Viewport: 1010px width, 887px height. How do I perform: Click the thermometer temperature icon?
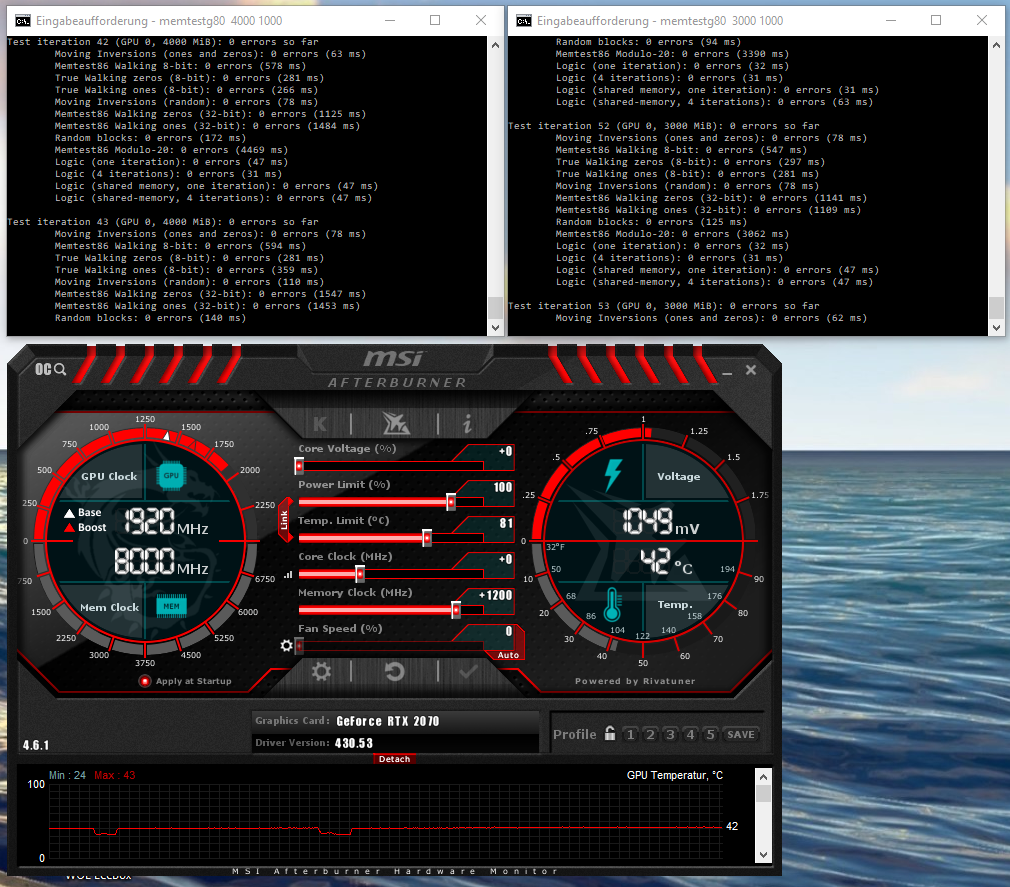(x=612, y=605)
